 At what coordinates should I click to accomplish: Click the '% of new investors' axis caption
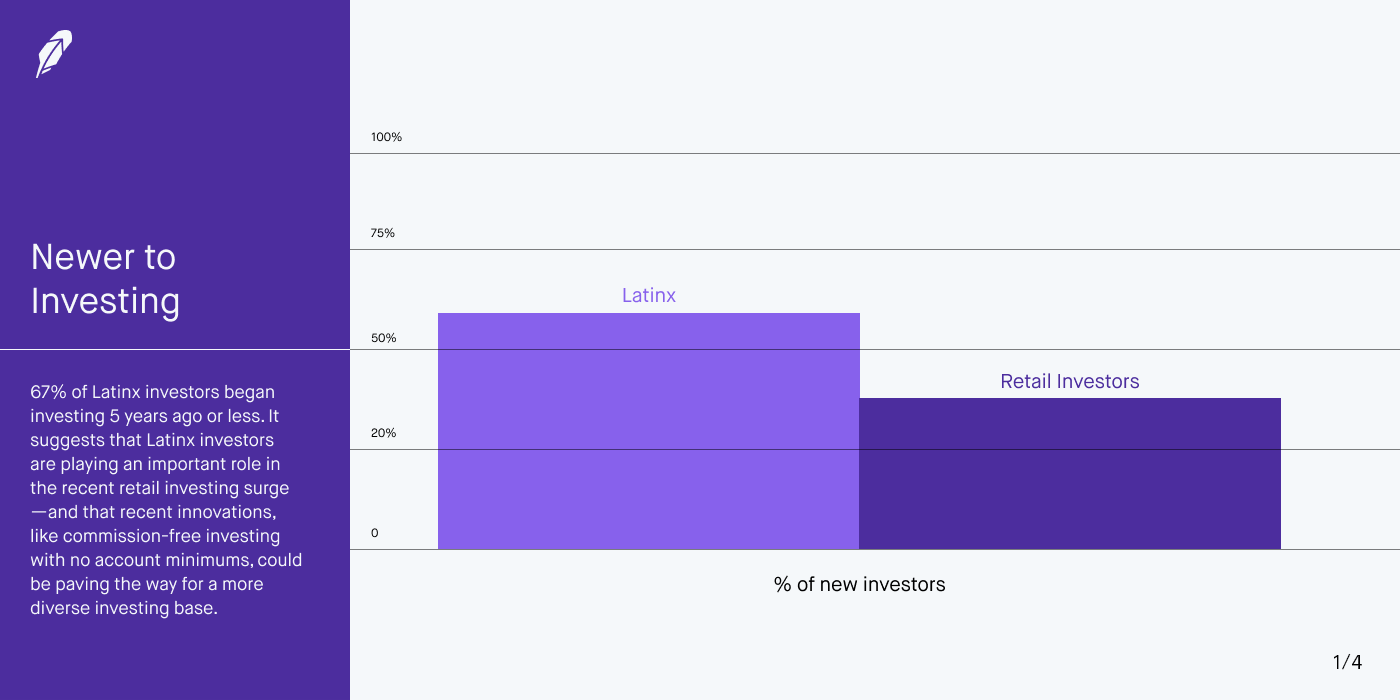pyautogui.click(x=860, y=584)
